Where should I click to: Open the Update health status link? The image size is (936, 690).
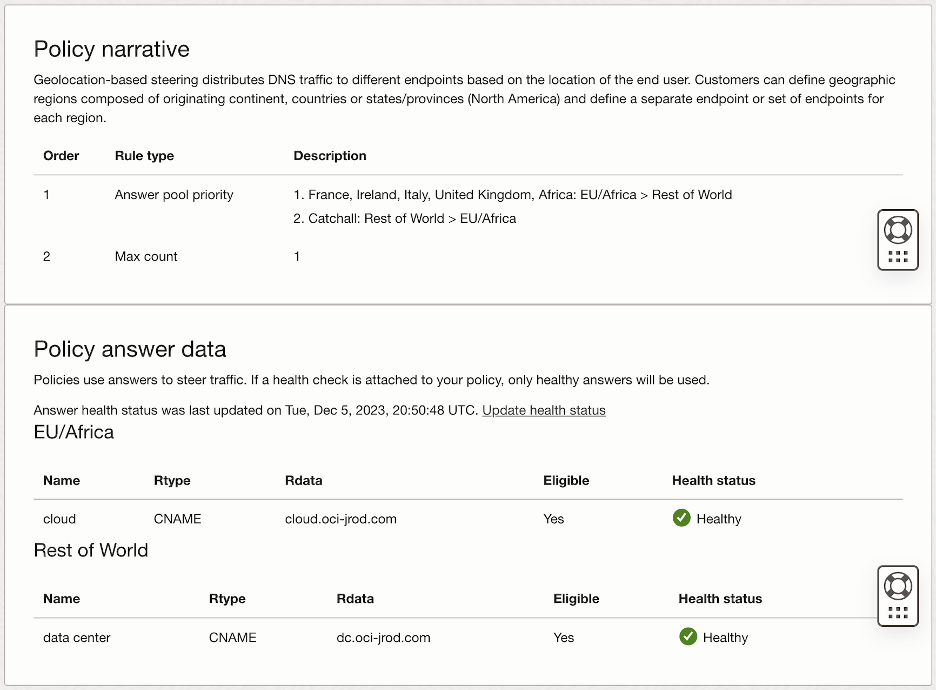coord(544,410)
